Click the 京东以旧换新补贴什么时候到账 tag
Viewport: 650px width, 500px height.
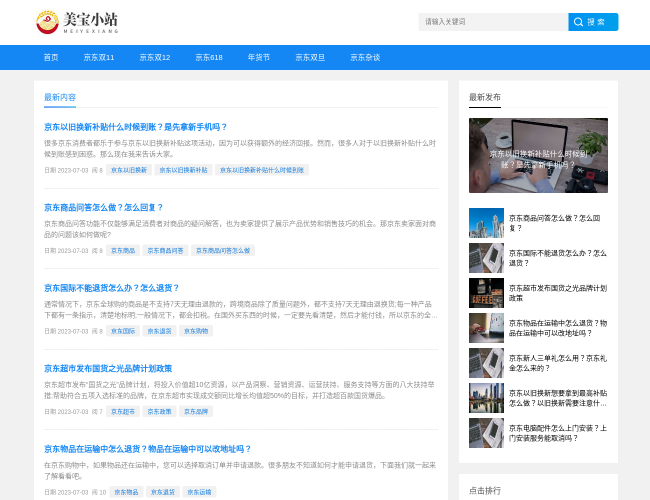click(262, 170)
